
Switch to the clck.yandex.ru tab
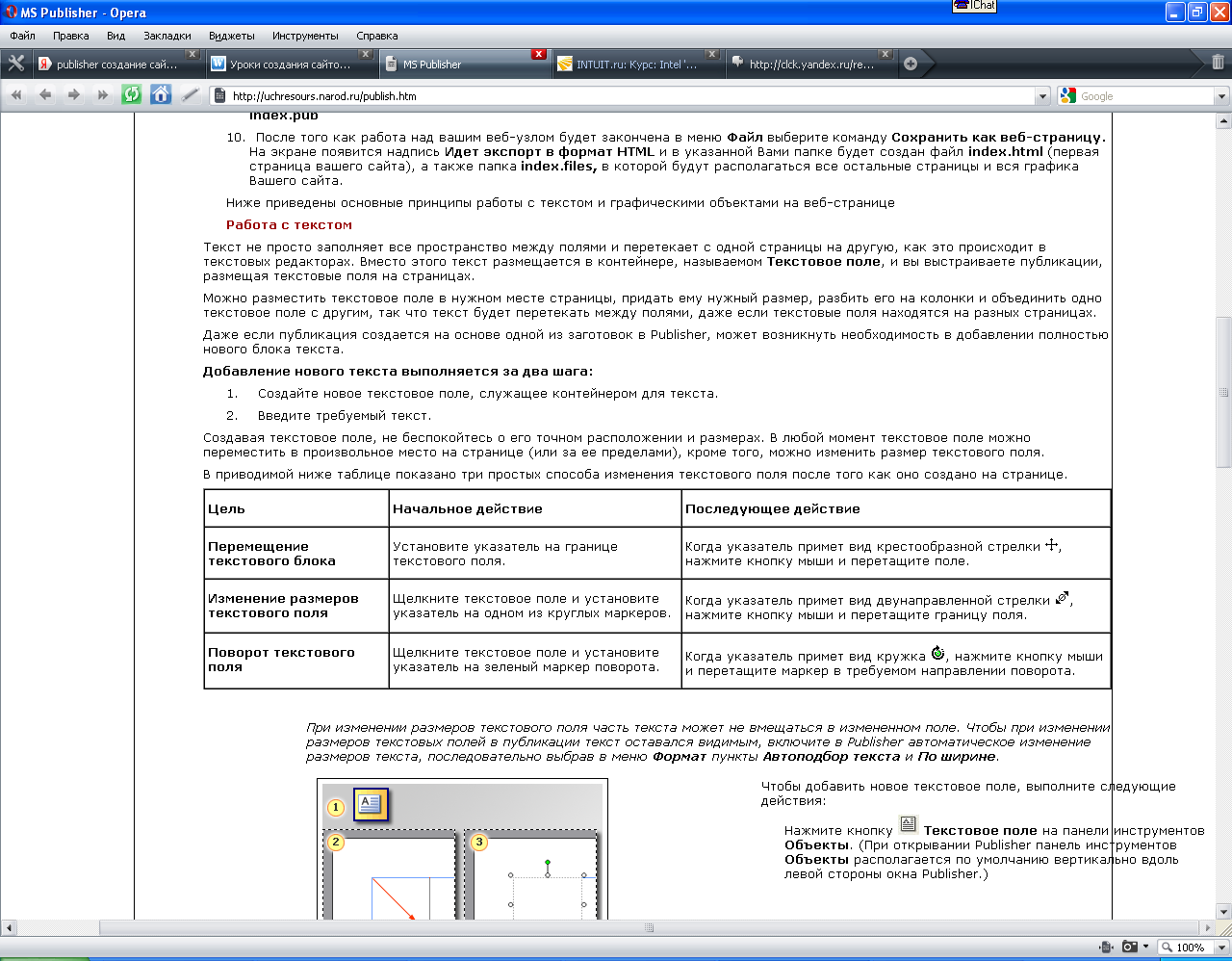[809, 65]
